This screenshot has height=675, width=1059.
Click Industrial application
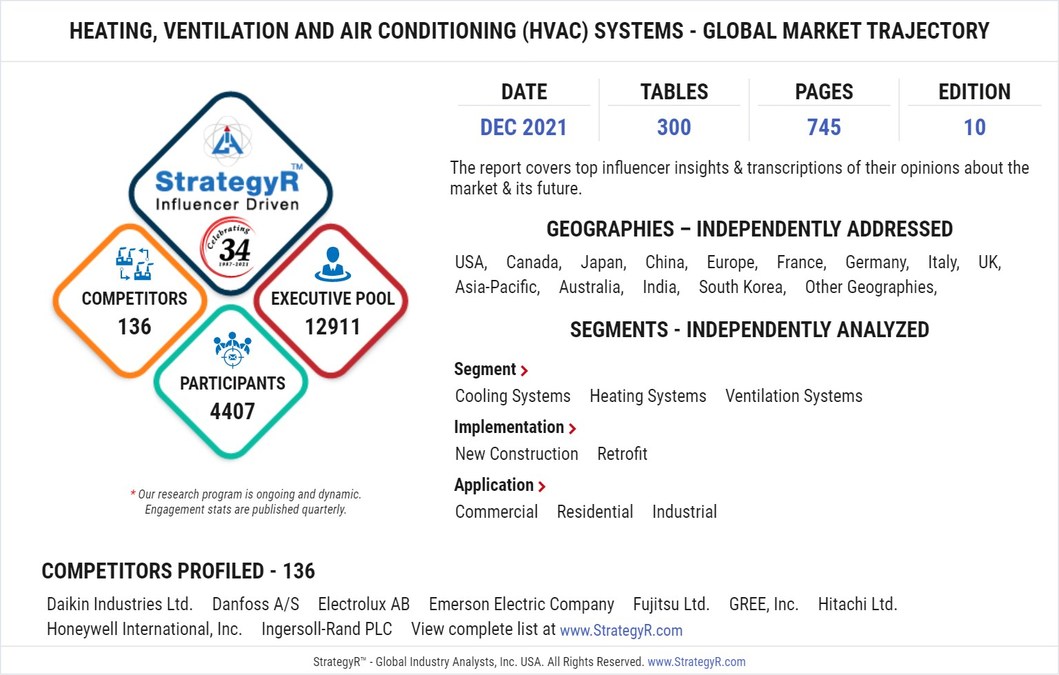pyautogui.click(x=684, y=512)
